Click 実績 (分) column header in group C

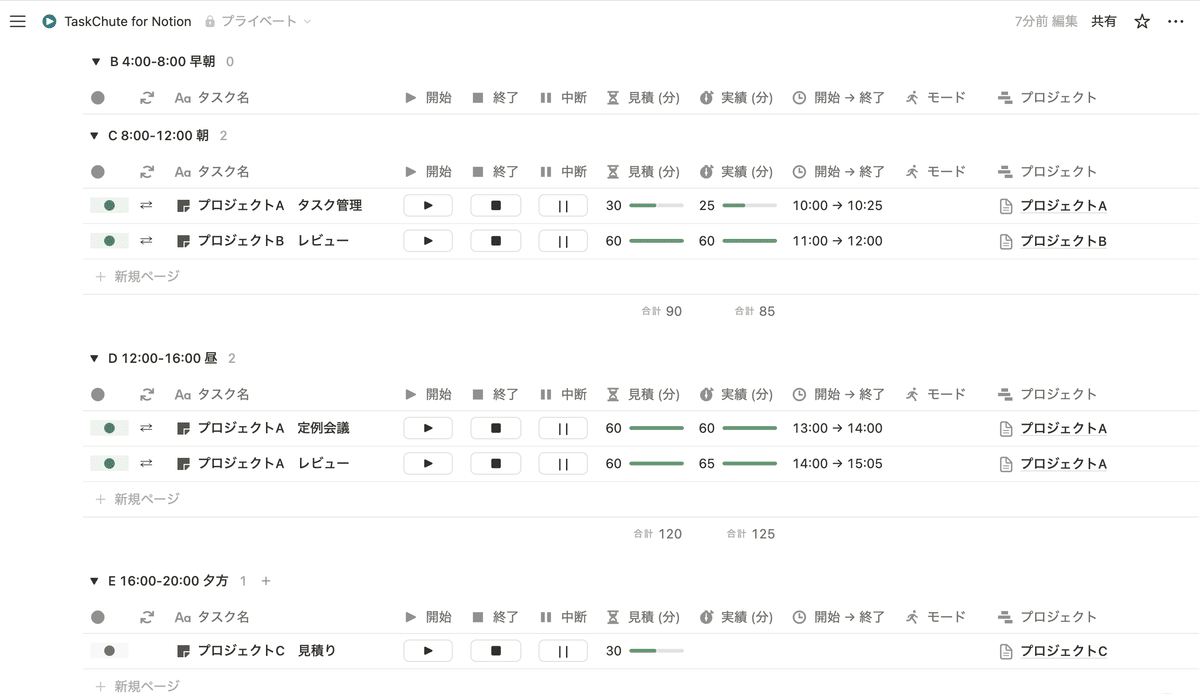click(x=736, y=172)
